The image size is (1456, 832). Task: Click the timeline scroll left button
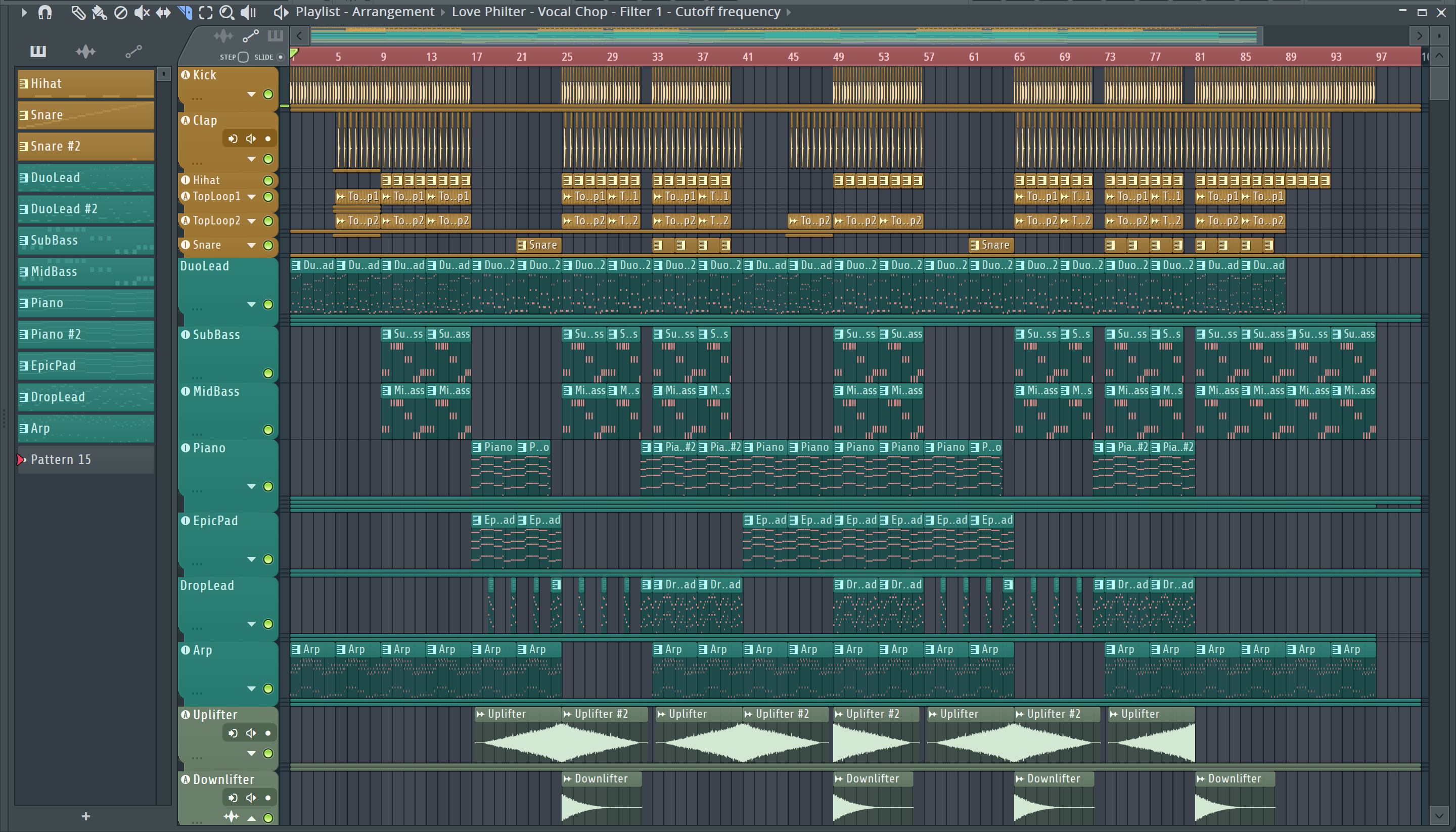[x=299, y=36]
